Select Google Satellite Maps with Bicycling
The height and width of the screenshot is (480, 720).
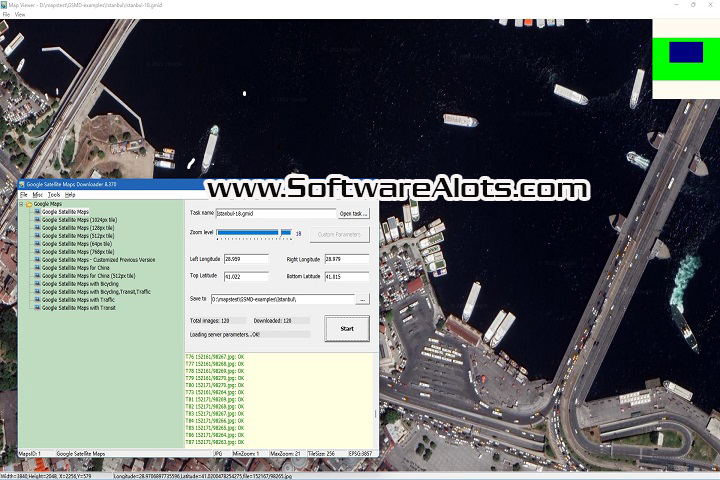(80, 284)
